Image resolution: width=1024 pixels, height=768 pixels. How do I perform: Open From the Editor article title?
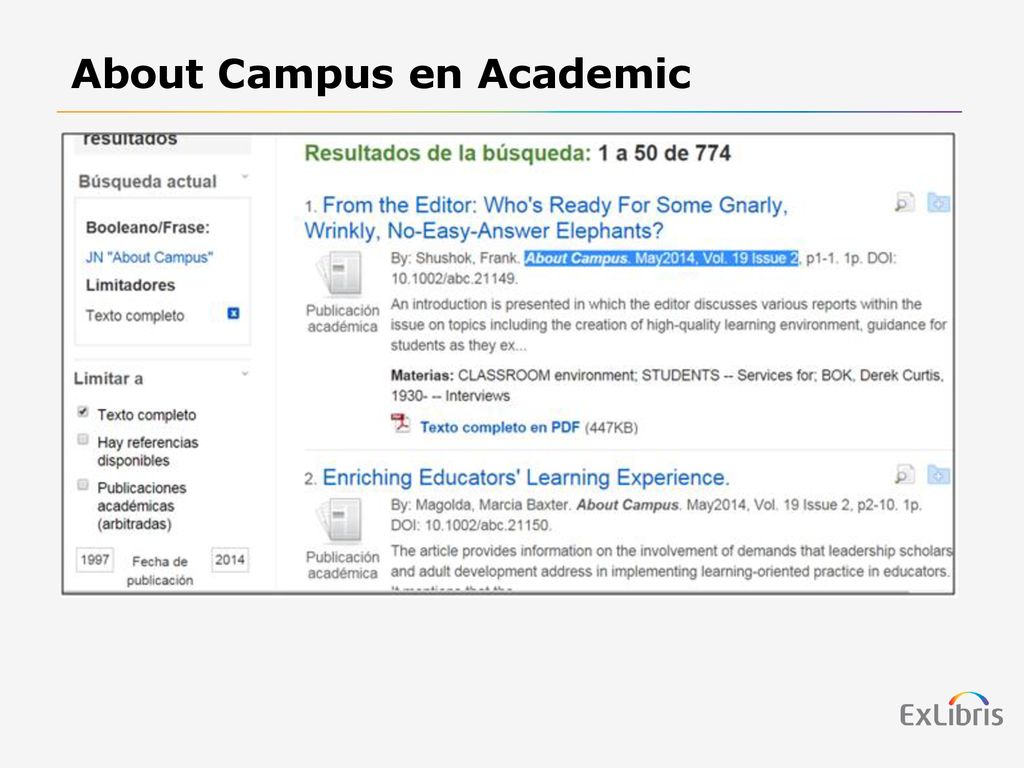(x=546, y=217)
